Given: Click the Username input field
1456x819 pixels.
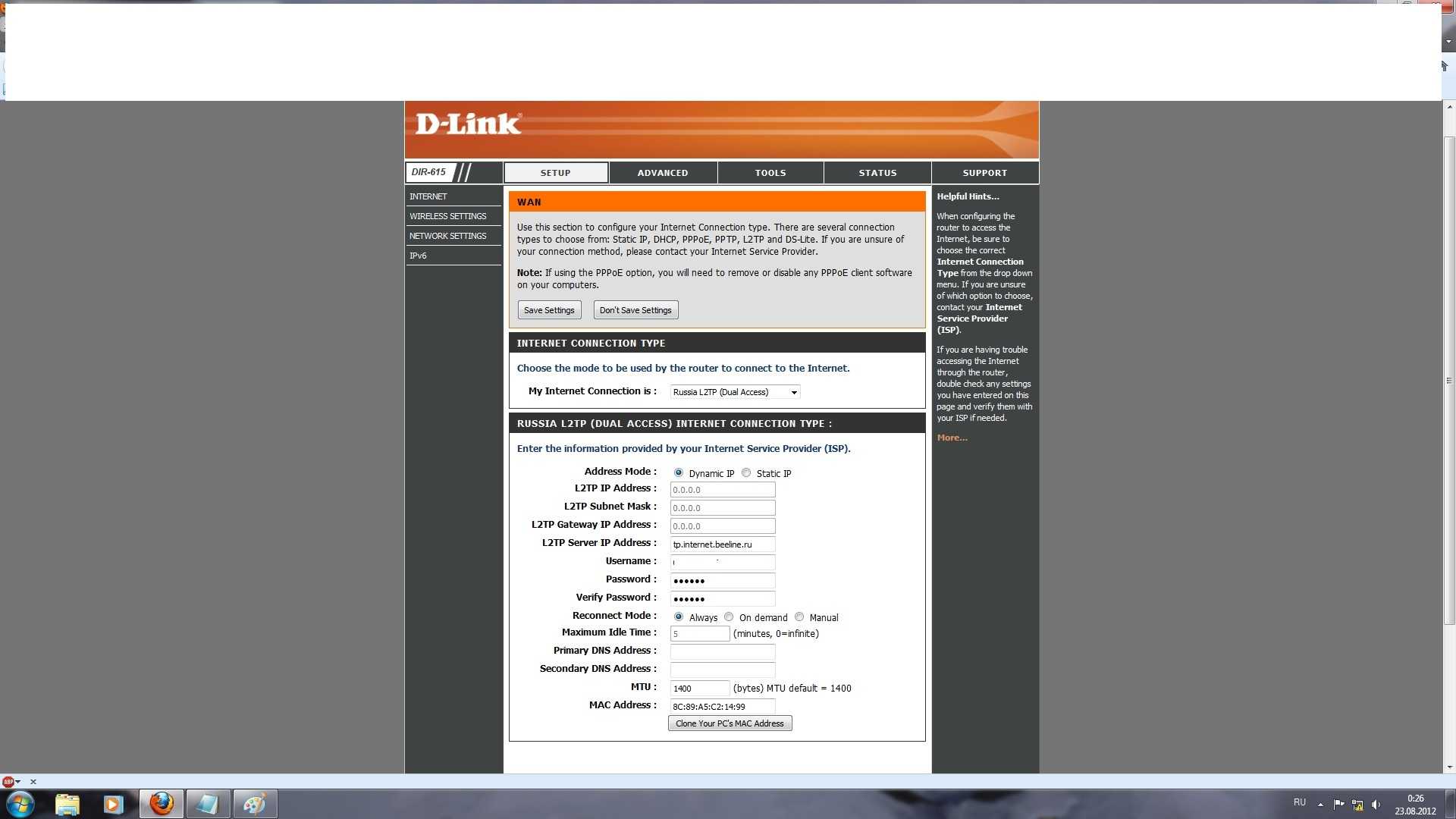Looking at the screenshot, I should coord(723,563).
